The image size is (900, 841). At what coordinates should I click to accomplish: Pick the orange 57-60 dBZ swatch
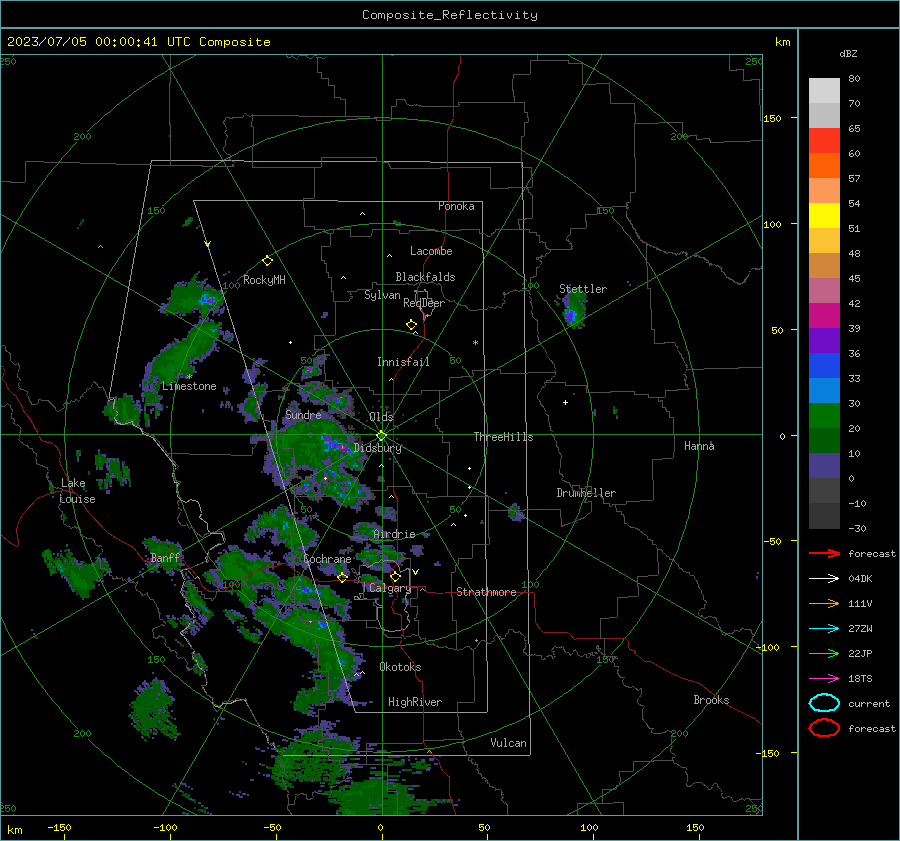click(x=824, y=166)
